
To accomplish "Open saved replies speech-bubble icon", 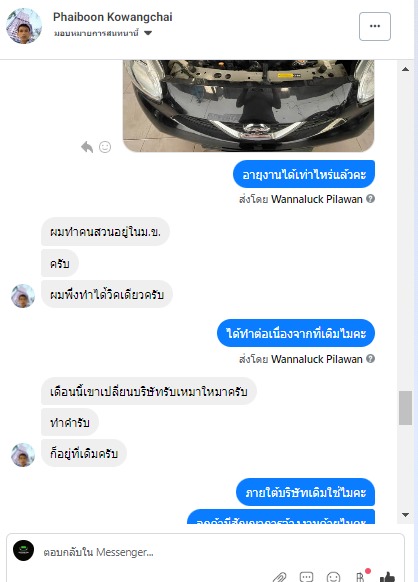I will coord(306,577).
